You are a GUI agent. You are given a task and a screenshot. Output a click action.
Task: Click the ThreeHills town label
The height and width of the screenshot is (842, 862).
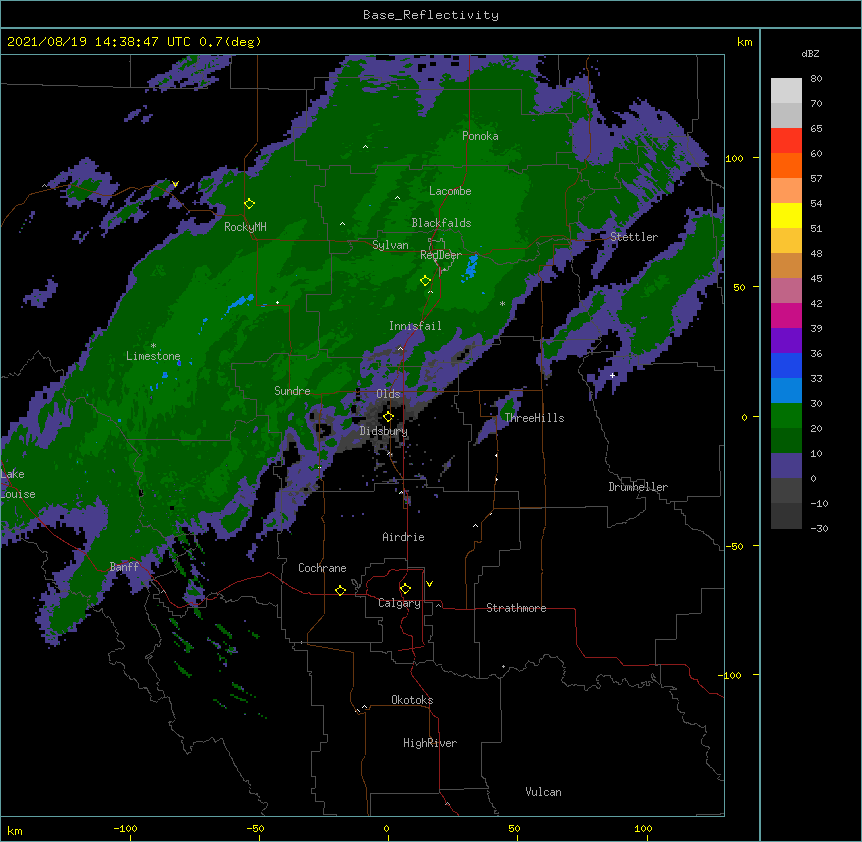click(534, 418)
